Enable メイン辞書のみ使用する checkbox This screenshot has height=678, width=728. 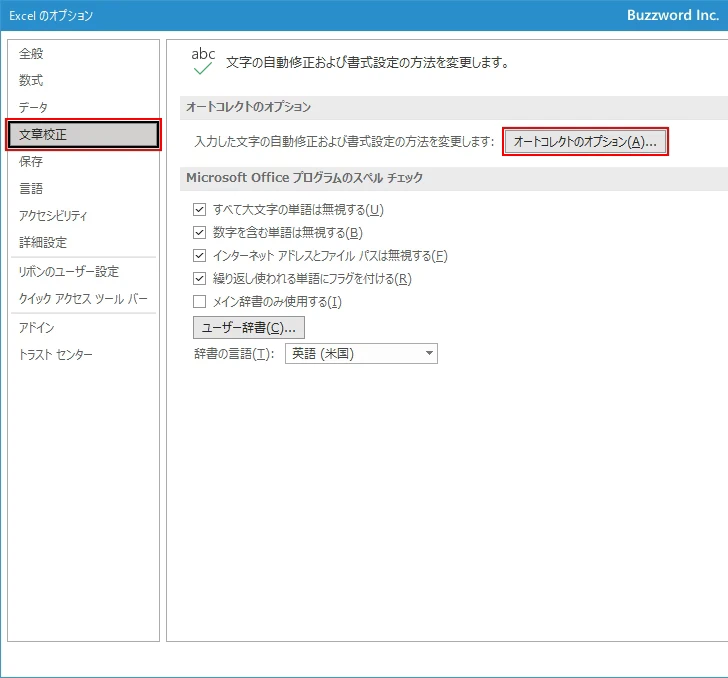(200, 302)
